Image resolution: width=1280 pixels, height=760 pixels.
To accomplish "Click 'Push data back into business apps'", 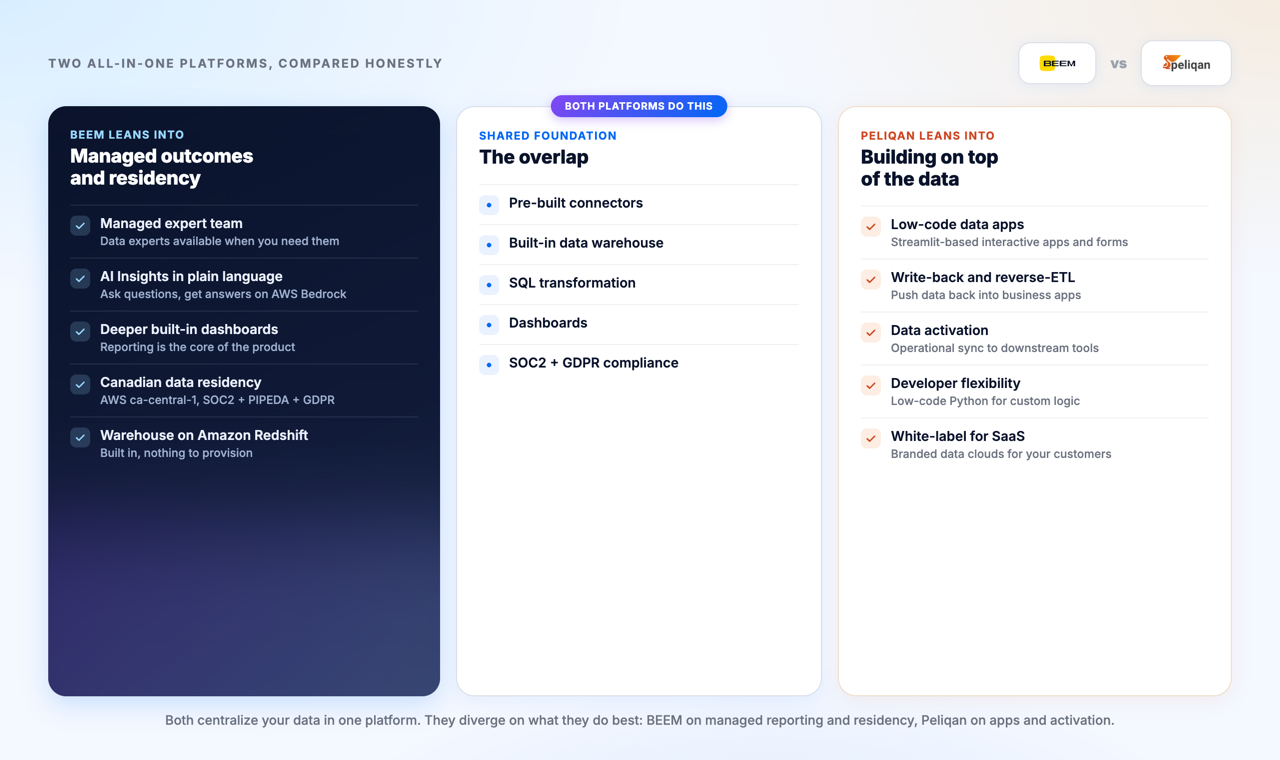I will (x=986, y=296).
